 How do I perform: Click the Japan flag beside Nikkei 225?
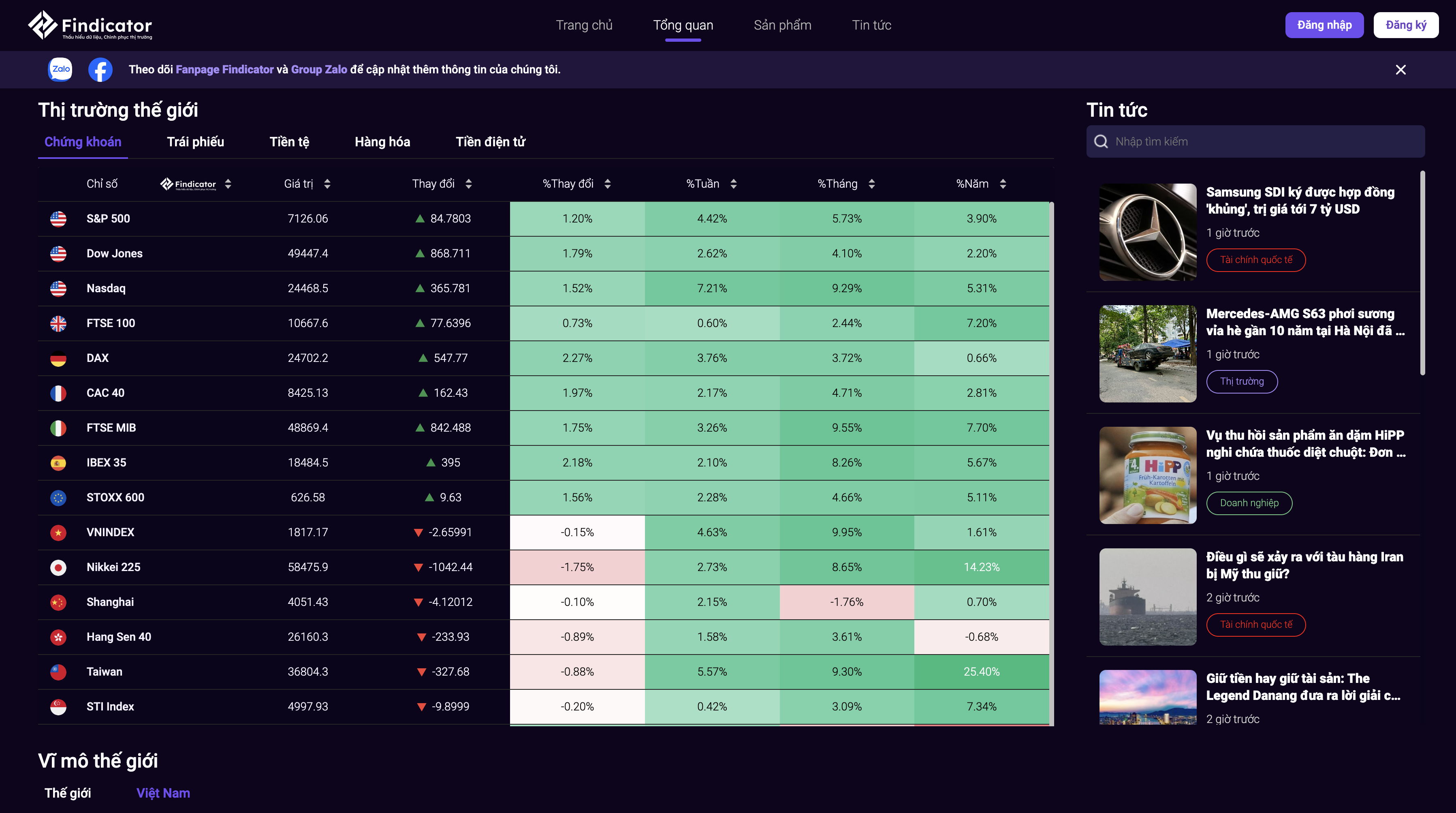pos(58,567)
